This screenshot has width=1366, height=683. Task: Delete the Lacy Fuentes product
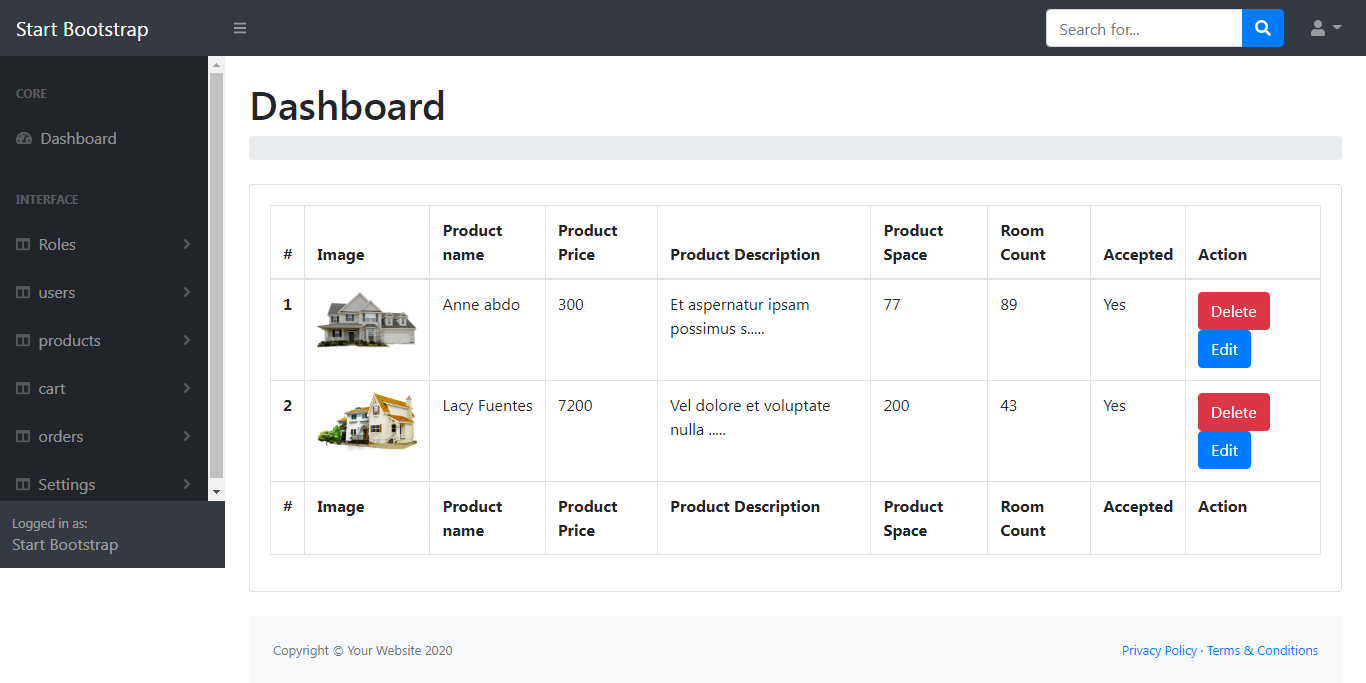point(1234,412)
